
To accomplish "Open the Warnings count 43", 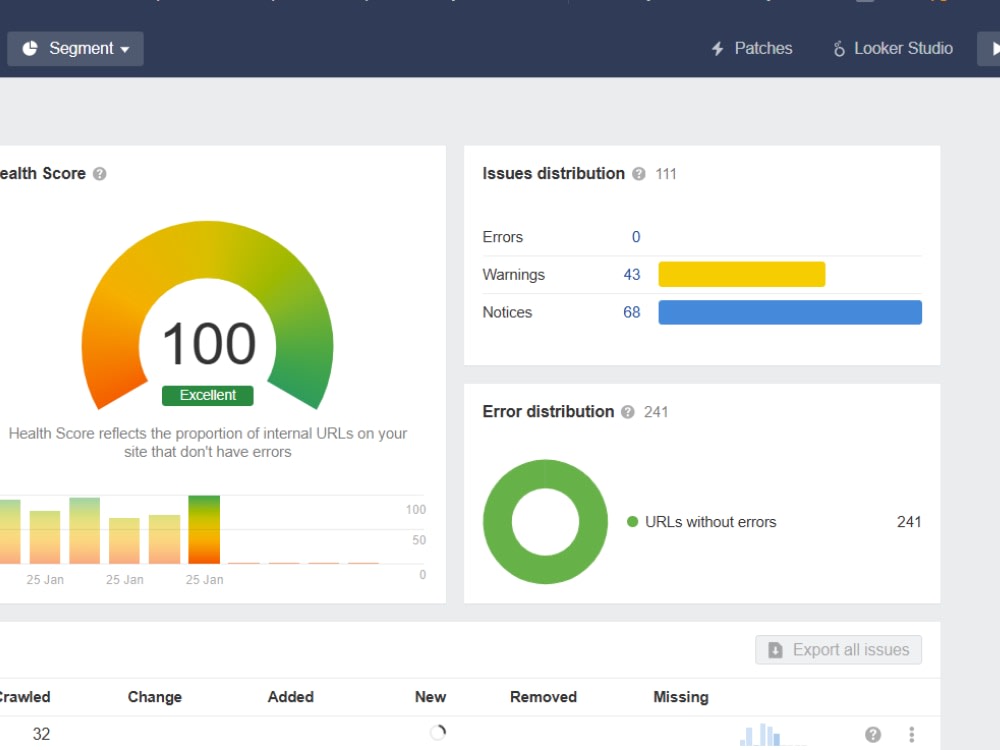I will 631,275.
